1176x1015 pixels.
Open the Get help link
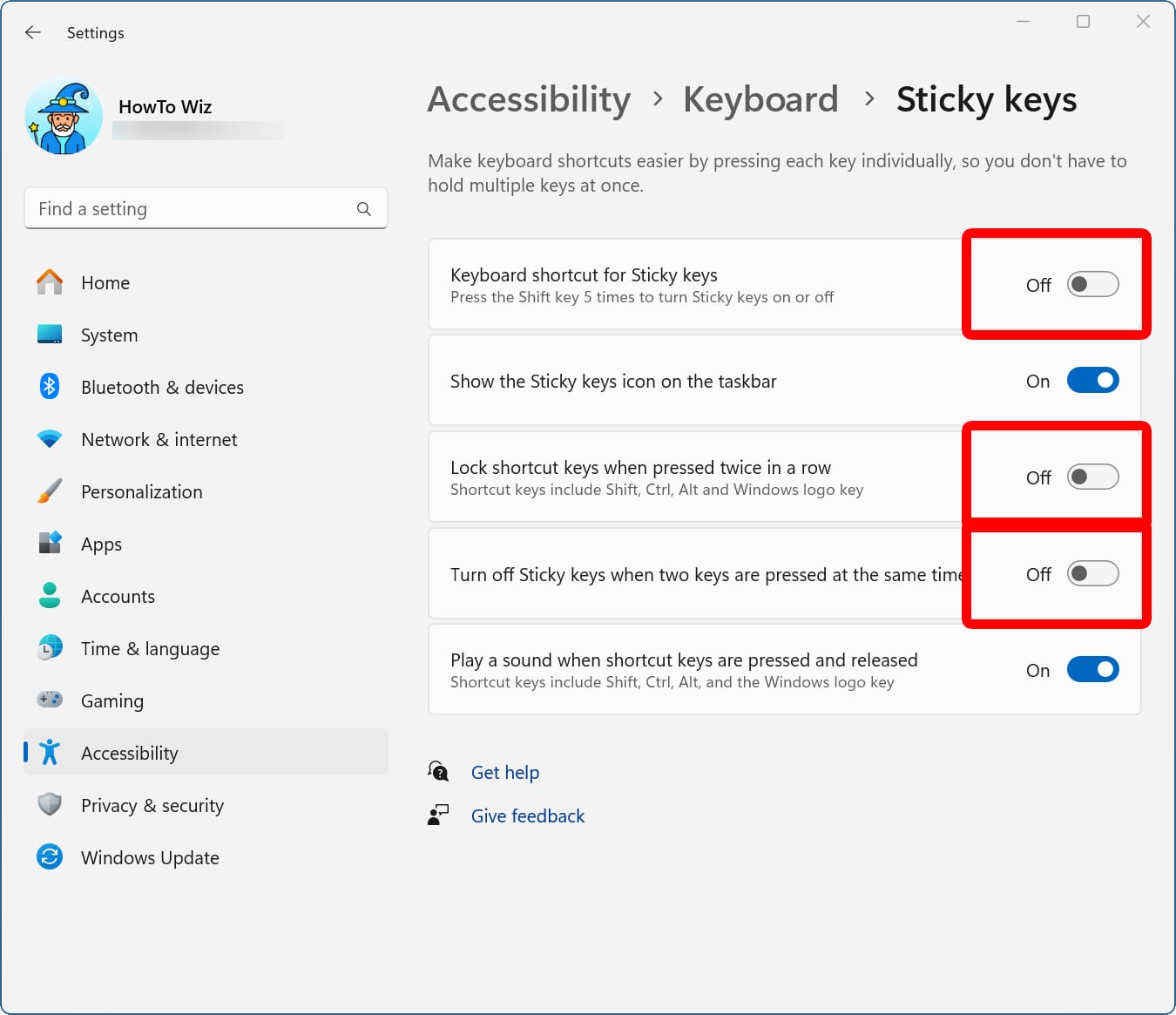(x=505, y=773)
